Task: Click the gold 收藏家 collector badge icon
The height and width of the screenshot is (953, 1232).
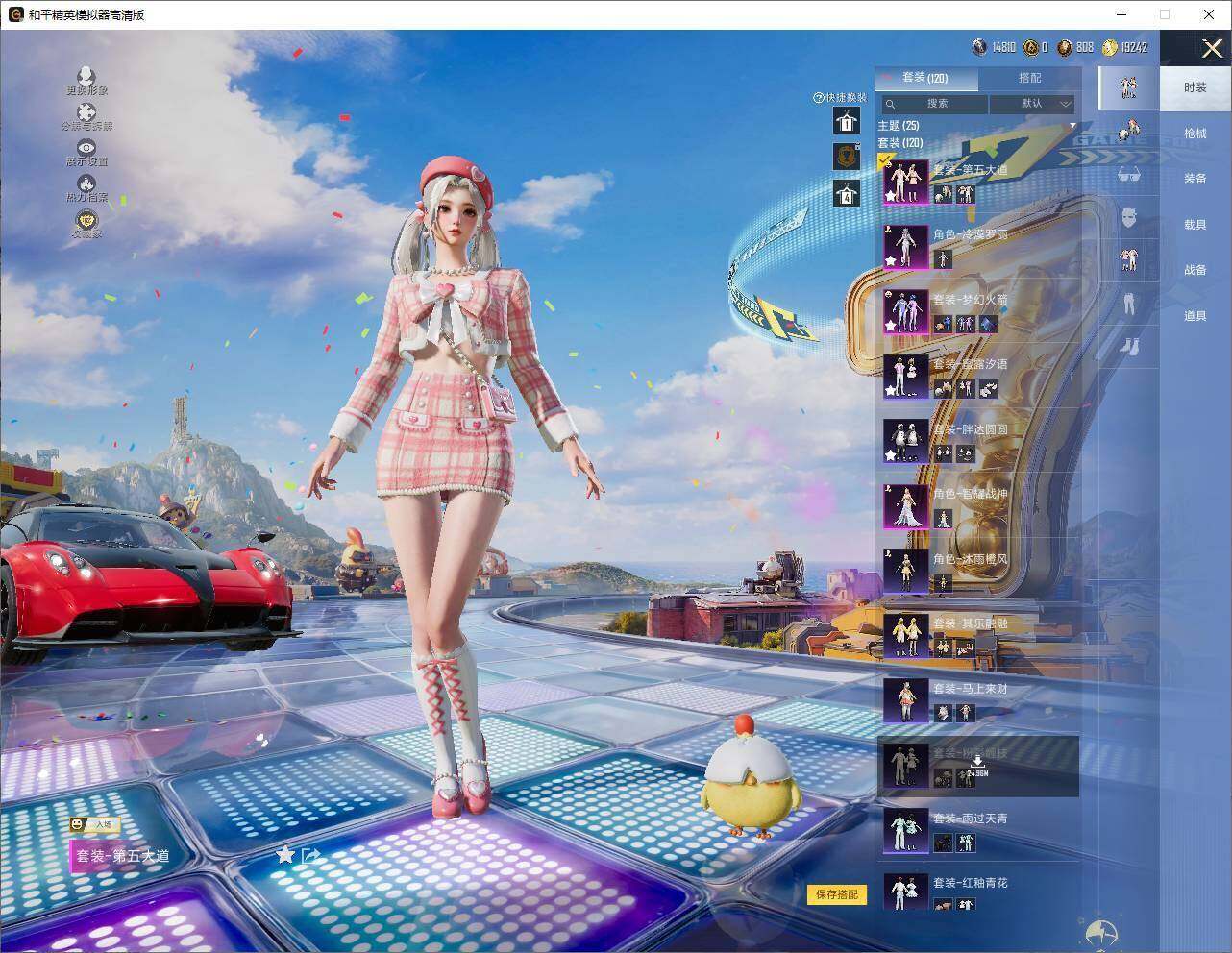Action: 86,219
